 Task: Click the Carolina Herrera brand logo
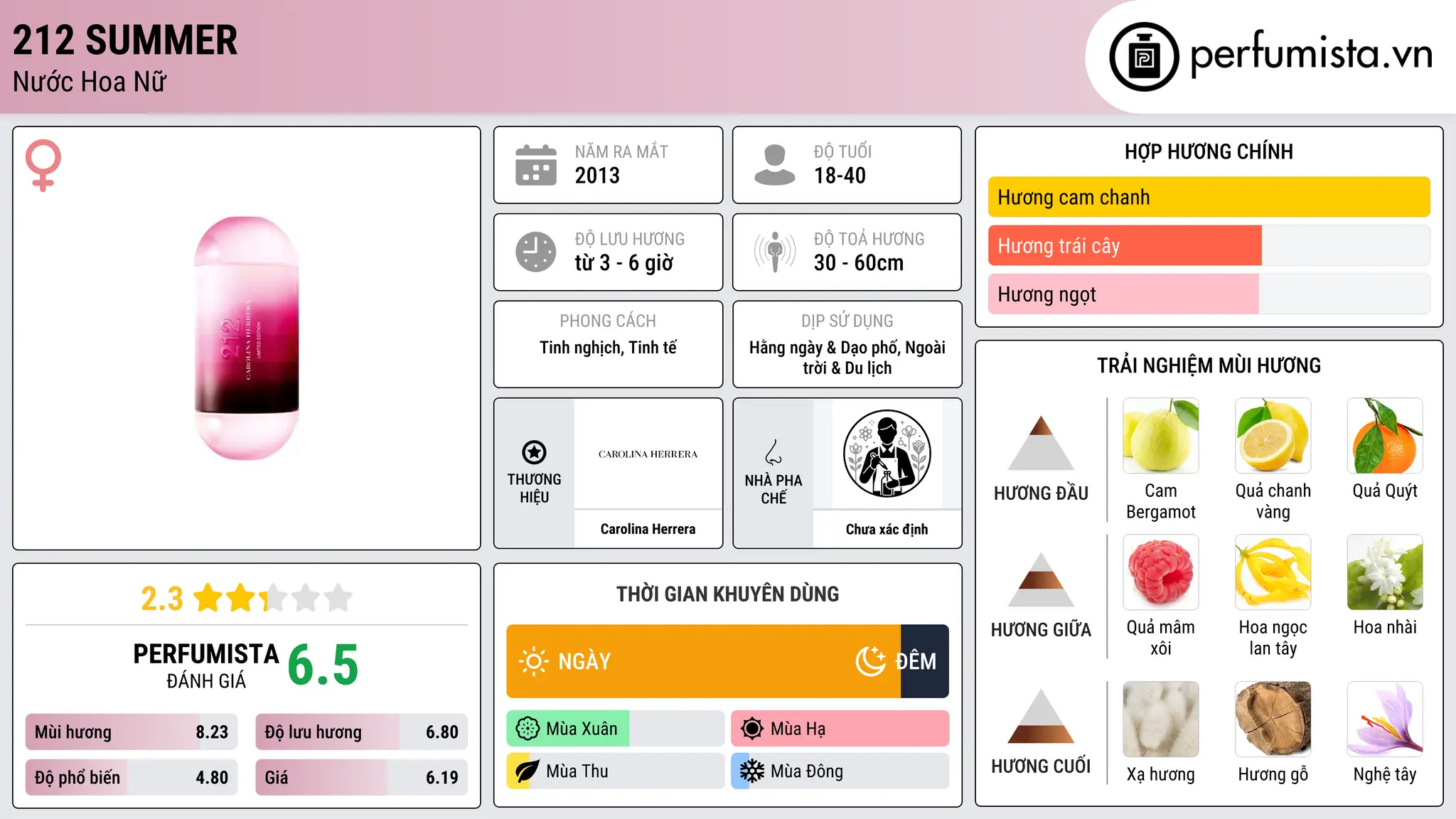pyautogui.click(x=648, y=454)
